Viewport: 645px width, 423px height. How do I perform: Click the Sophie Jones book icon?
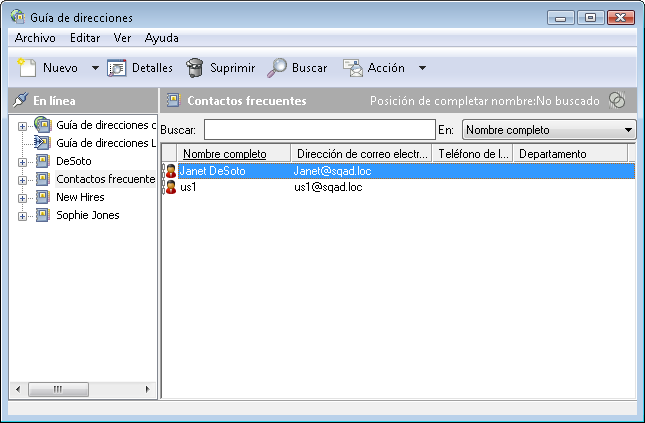click(x=43, y=215)
